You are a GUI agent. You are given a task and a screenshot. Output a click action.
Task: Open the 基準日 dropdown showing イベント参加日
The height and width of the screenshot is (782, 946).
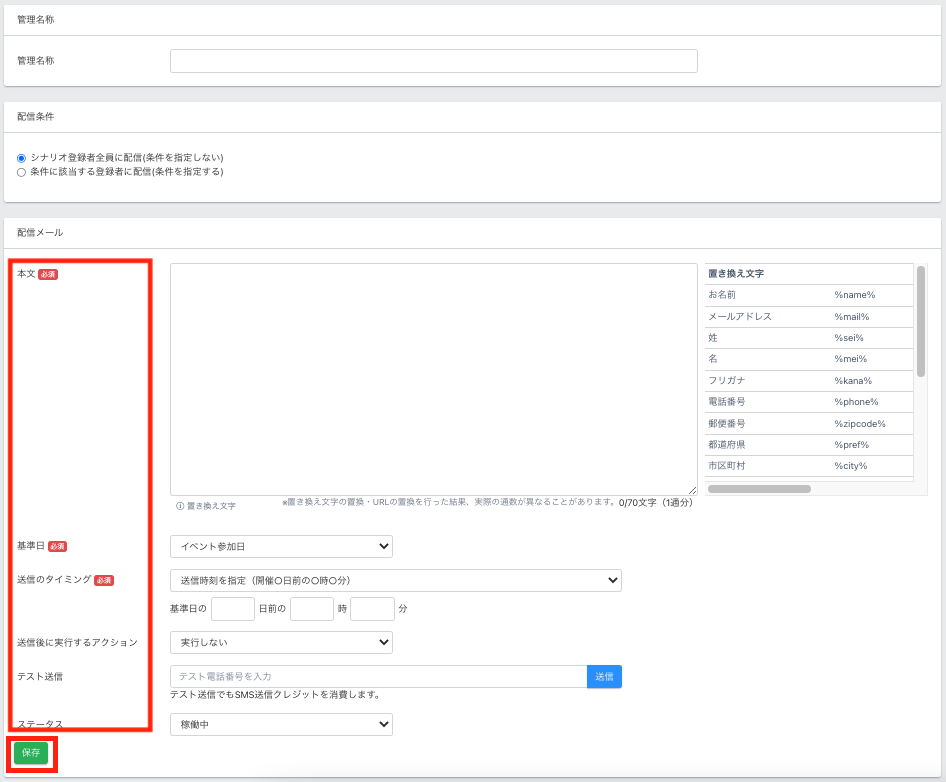coord(281,546)
